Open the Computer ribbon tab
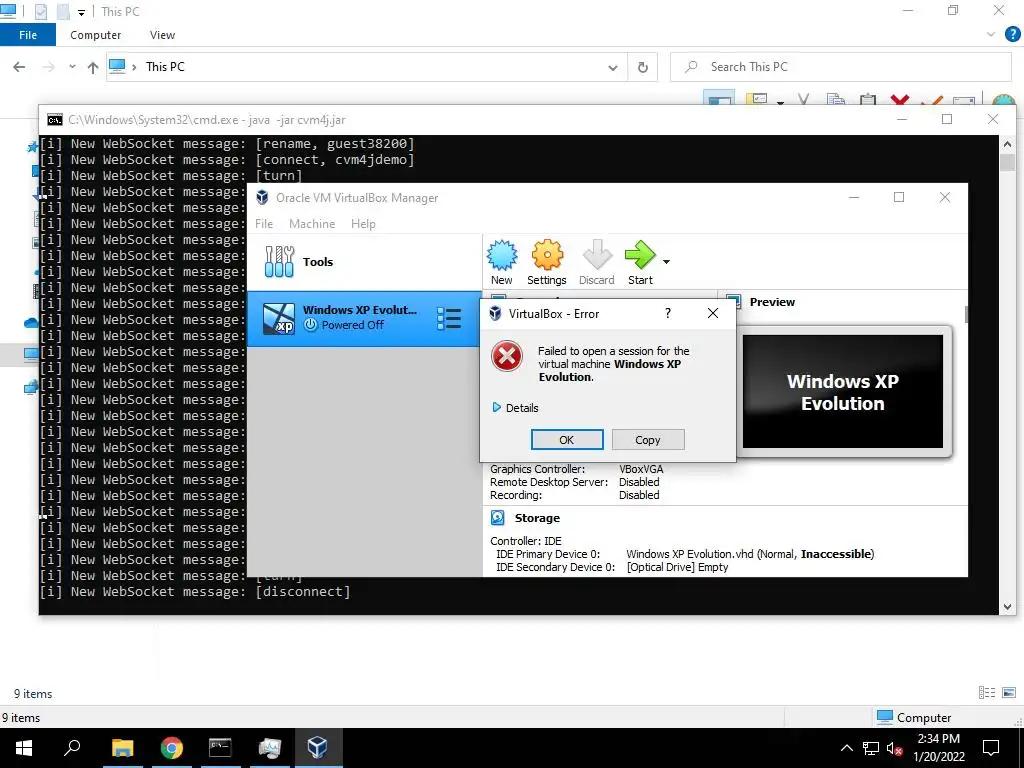The image size is (1024, 768). pyautogui.click(x=95, y=35)
